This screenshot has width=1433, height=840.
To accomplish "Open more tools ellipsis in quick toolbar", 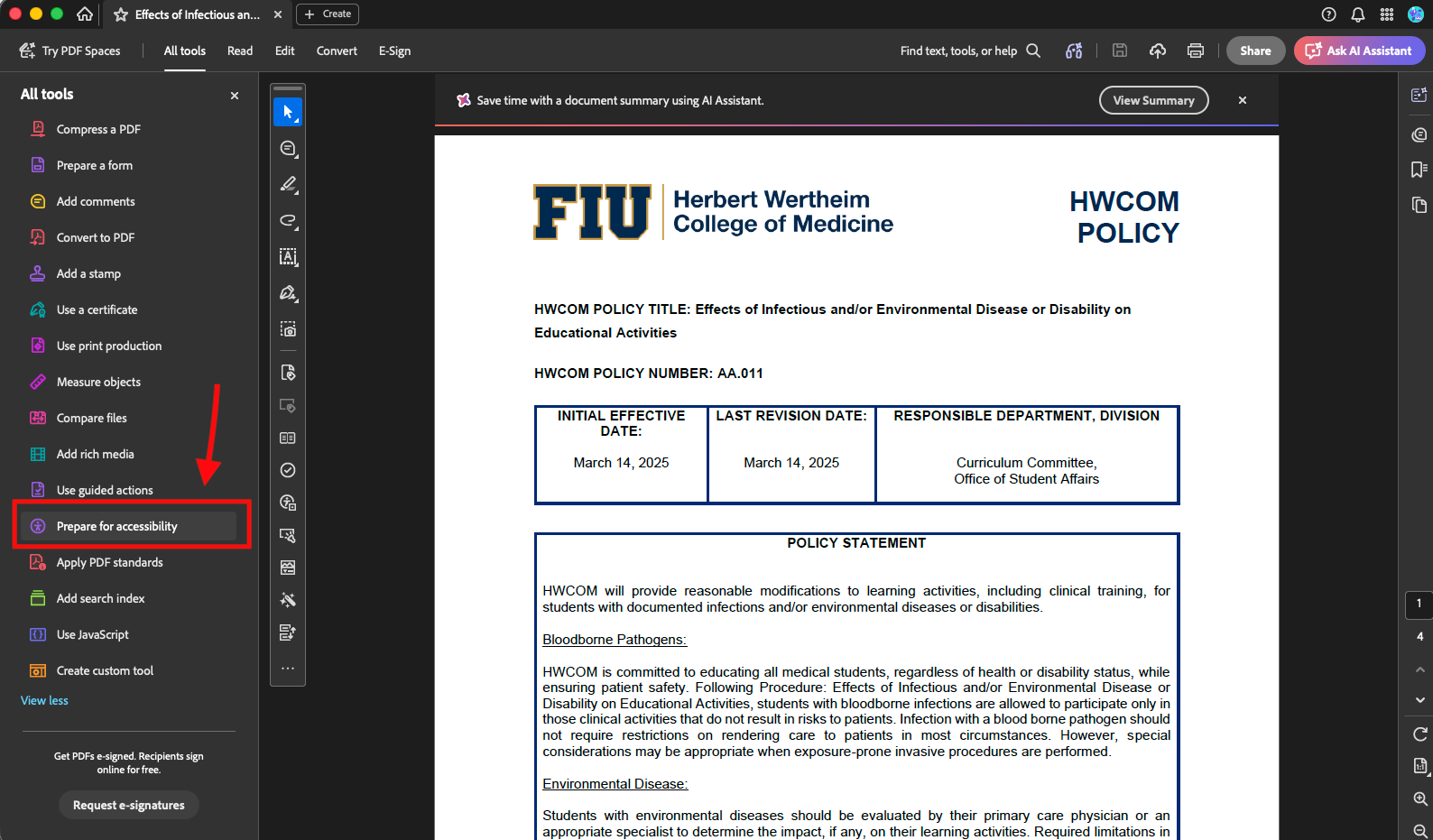I will pyautogui.click(x=288, y=669).
